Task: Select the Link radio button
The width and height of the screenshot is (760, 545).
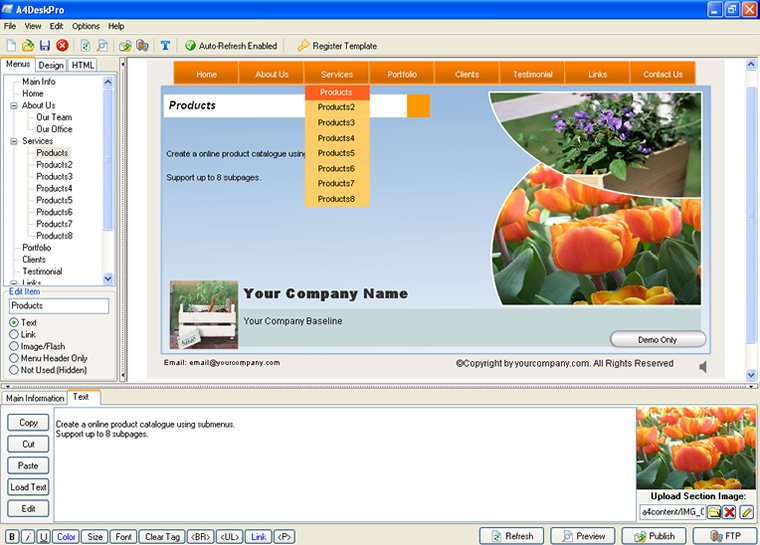Action: [x=14, y=335]
